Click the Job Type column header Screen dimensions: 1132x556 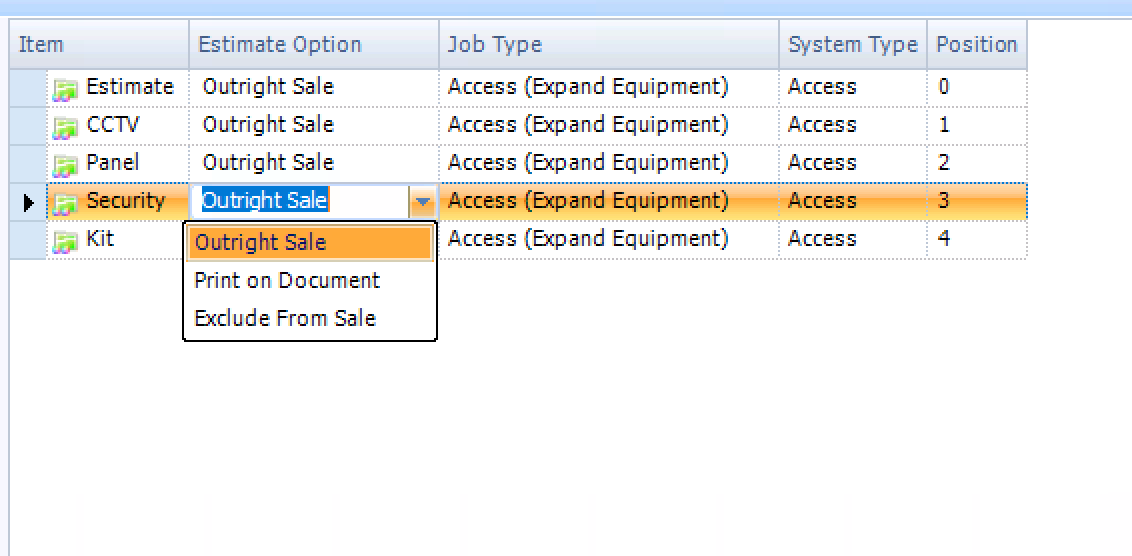[x=609, y=45]
